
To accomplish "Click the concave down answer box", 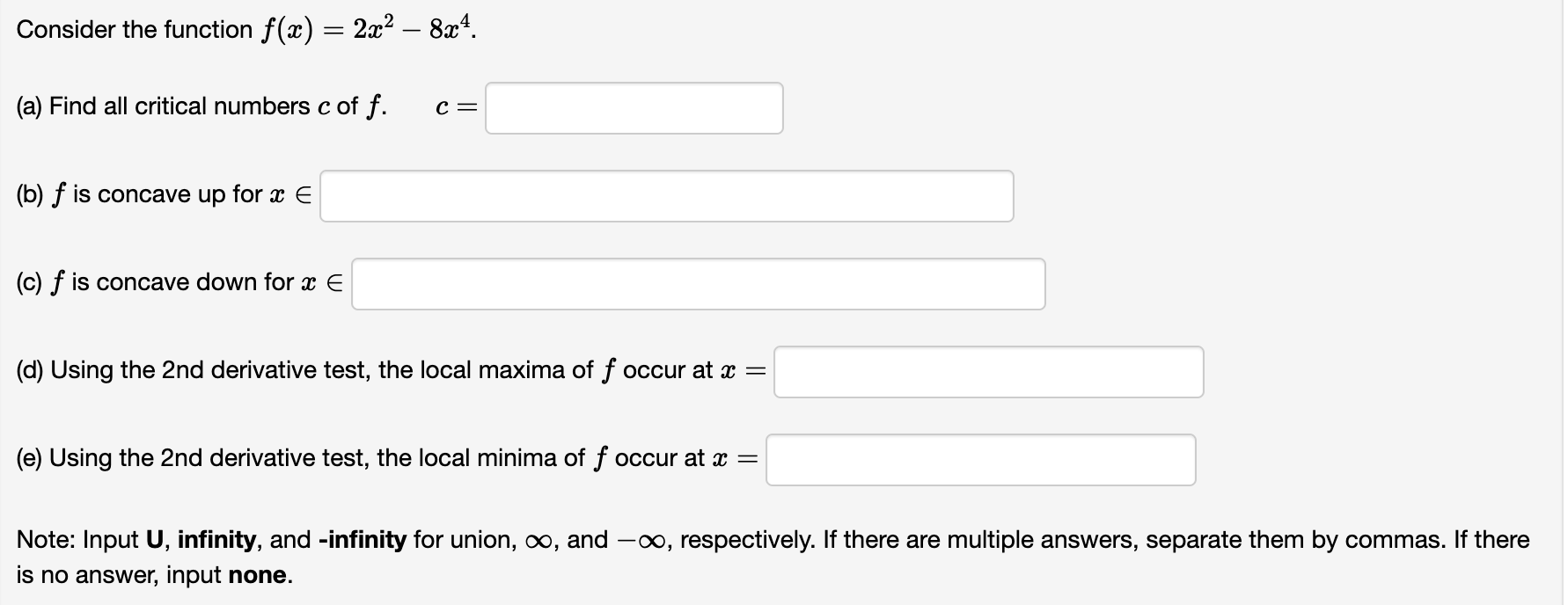I will (698, 283).
